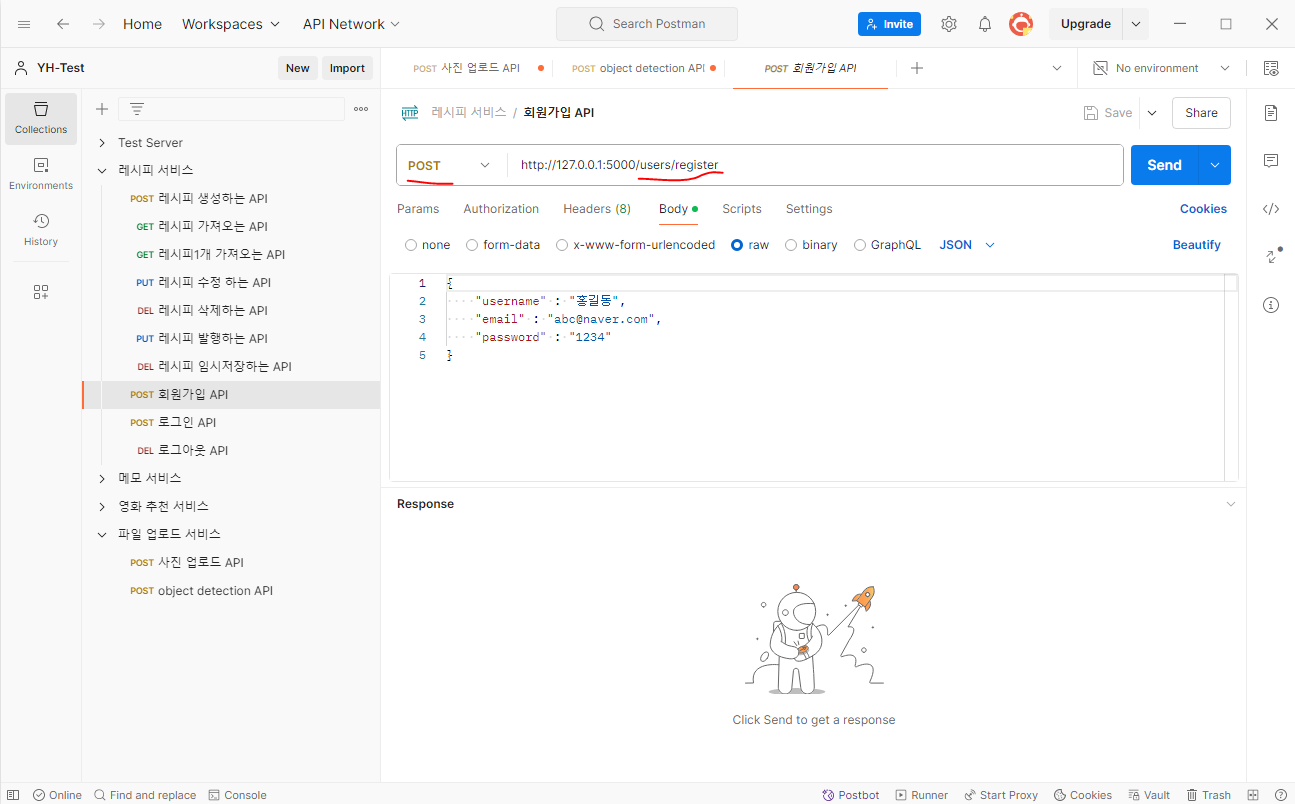Switch to the Settings tab
This screenshot has height=804, width=1295.
(x=809, y=209)
